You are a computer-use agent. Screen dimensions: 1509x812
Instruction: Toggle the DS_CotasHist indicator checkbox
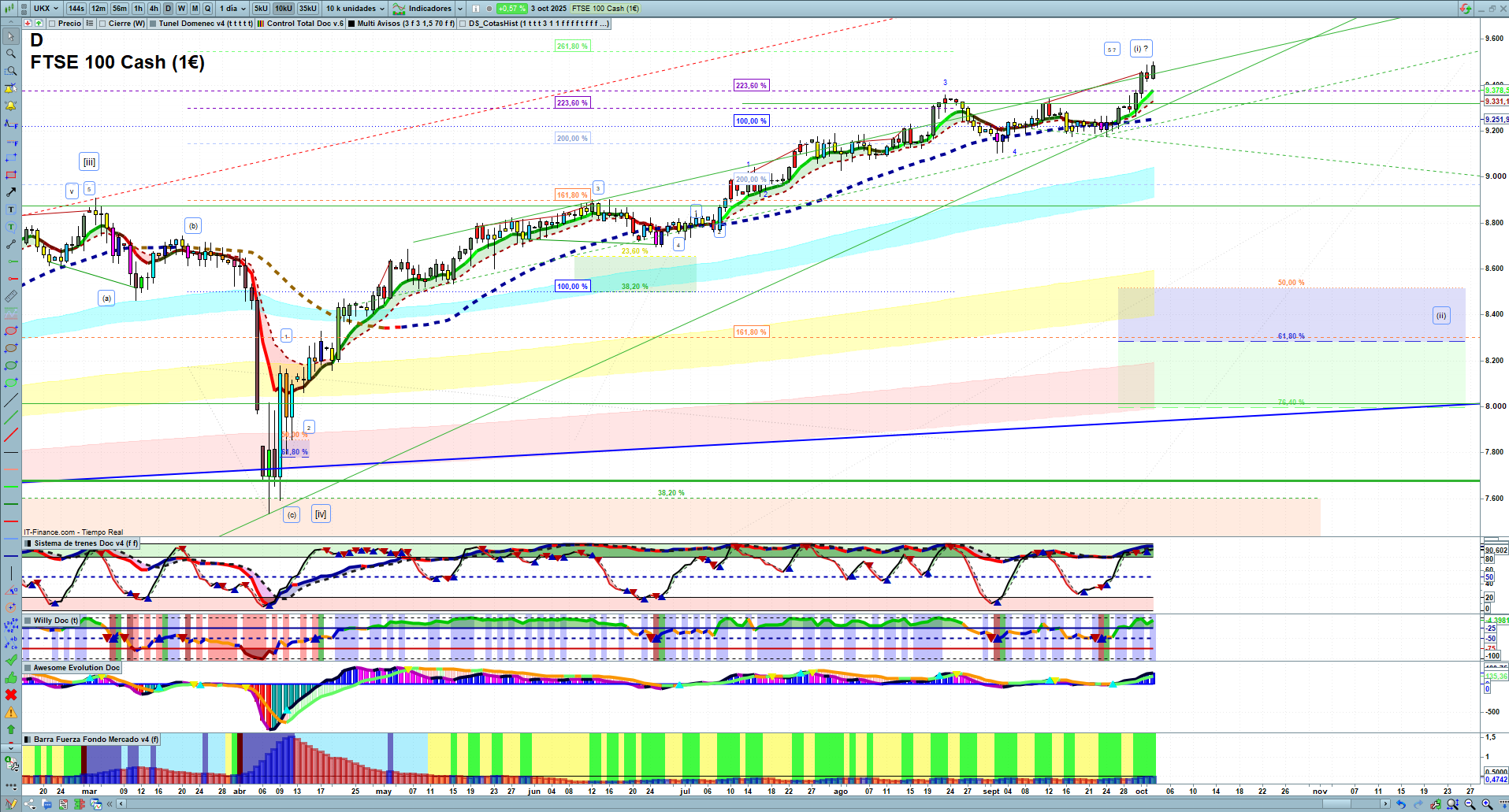(463, 24)
